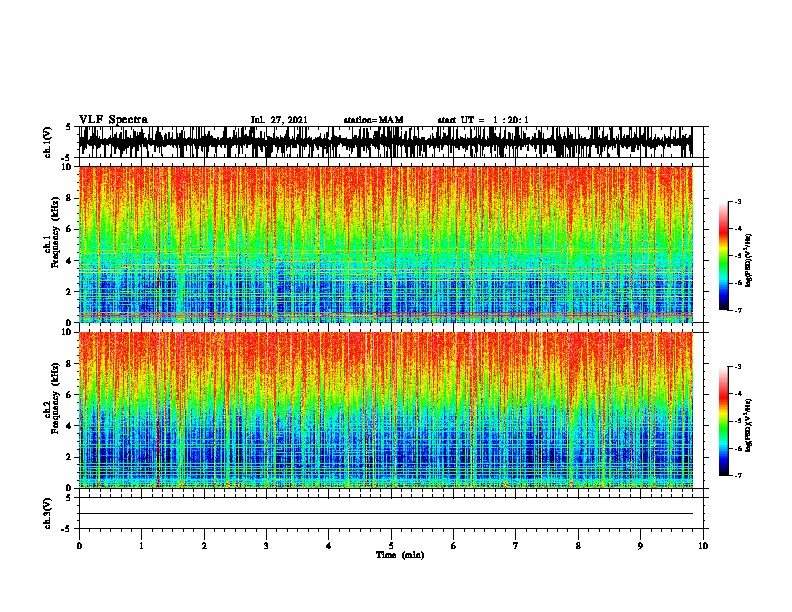Screen dimensions: 792x612
Task: Click time axis tick label "5"
Action: tap(391, 546)
